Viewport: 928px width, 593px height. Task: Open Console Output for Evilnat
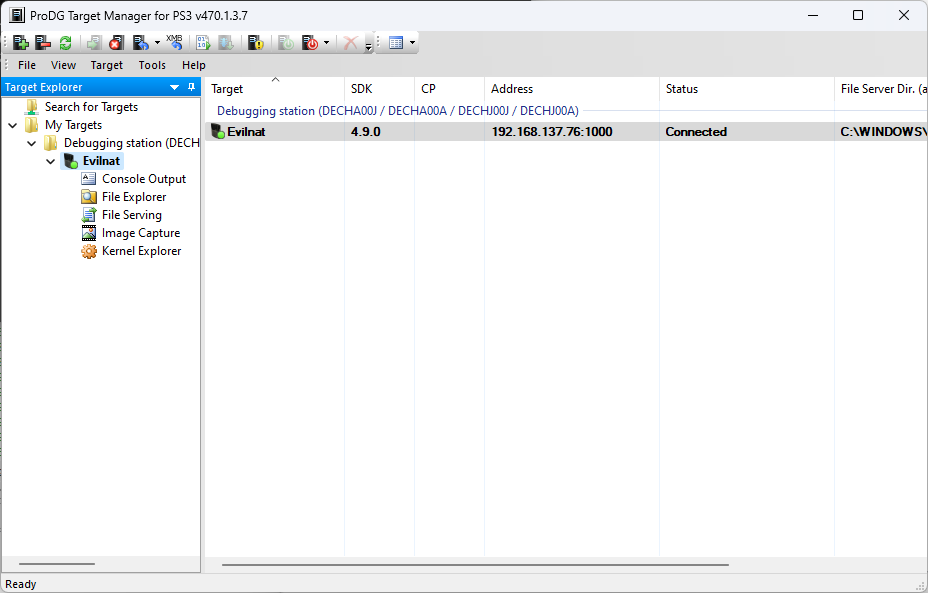coord(144,179)
